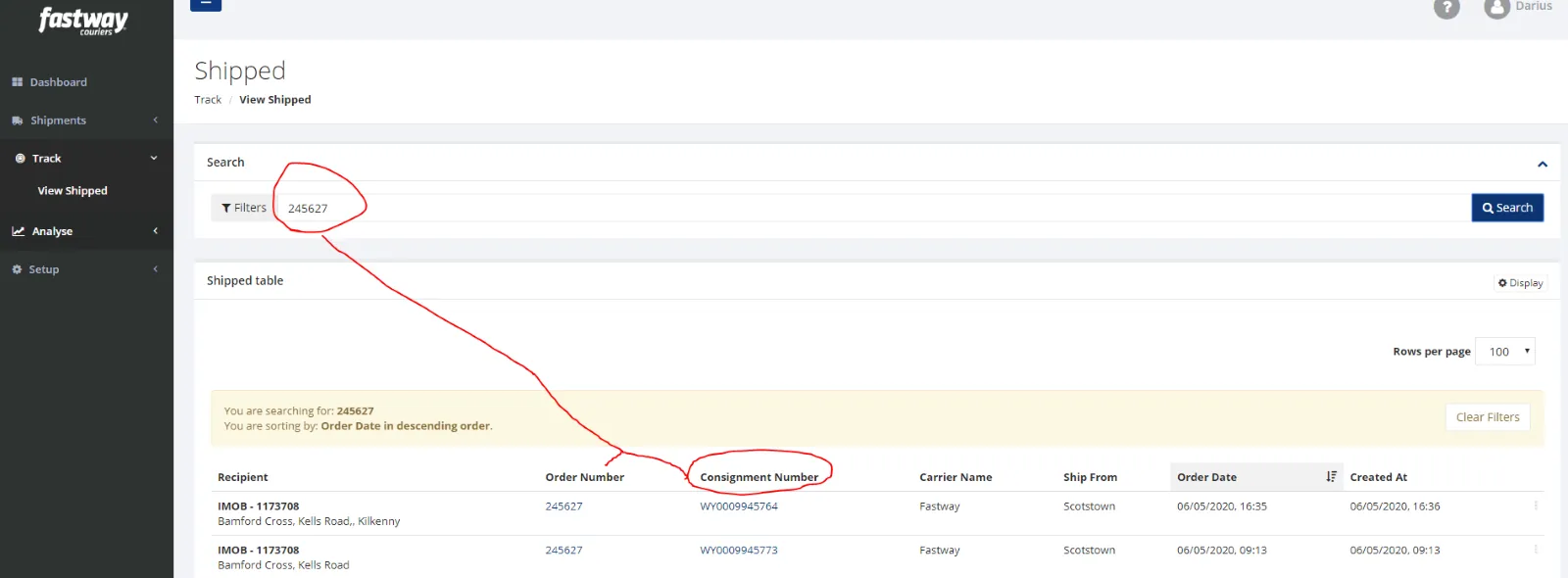1568x578 pixels.
Task: Open order 245627 dated 06/05/2020, 09:13
Action: tap(564, 551)
